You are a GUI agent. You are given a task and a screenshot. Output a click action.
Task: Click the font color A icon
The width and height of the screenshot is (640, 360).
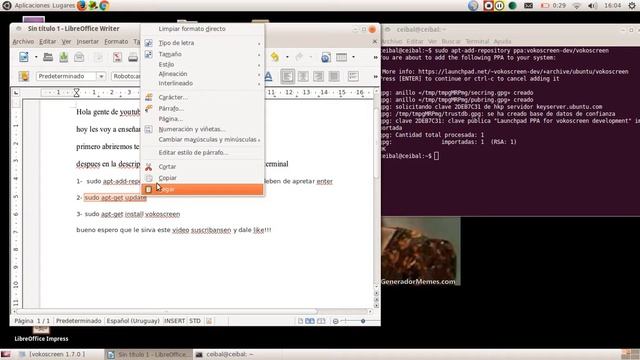268,76
